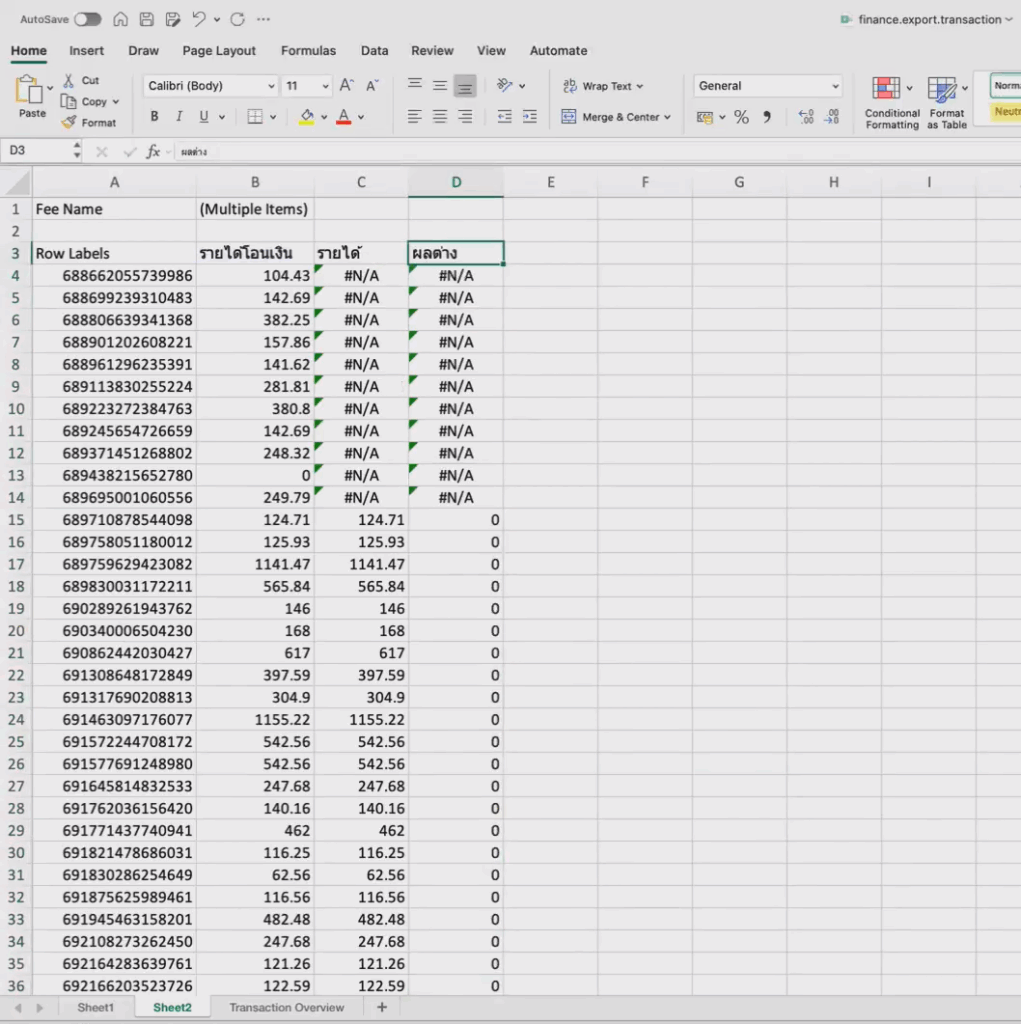The image size is (1021, 1024).
Task: Click the Wrap Text button
Action: click(604, 86)
